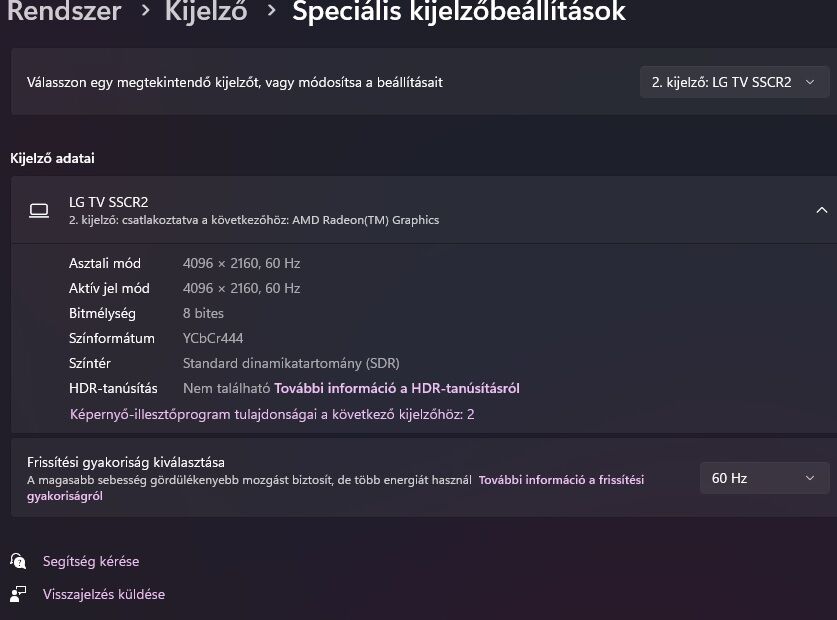Open További információ a HDR-tanúsításról link
The height and width of the screenshot is (620, 837).
point(397,388)
